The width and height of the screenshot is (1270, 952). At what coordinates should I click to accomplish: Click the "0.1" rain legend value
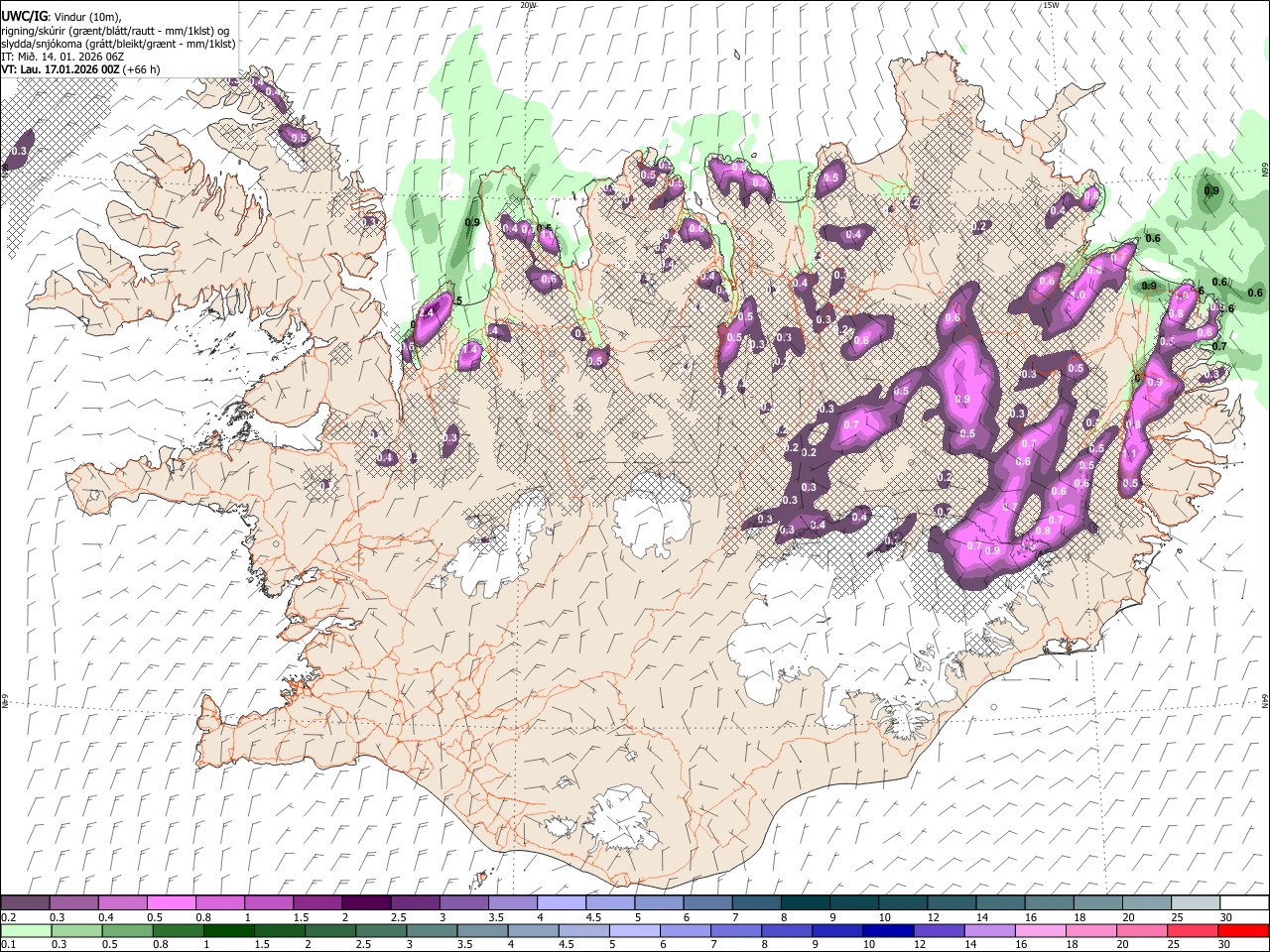[8, 945]
